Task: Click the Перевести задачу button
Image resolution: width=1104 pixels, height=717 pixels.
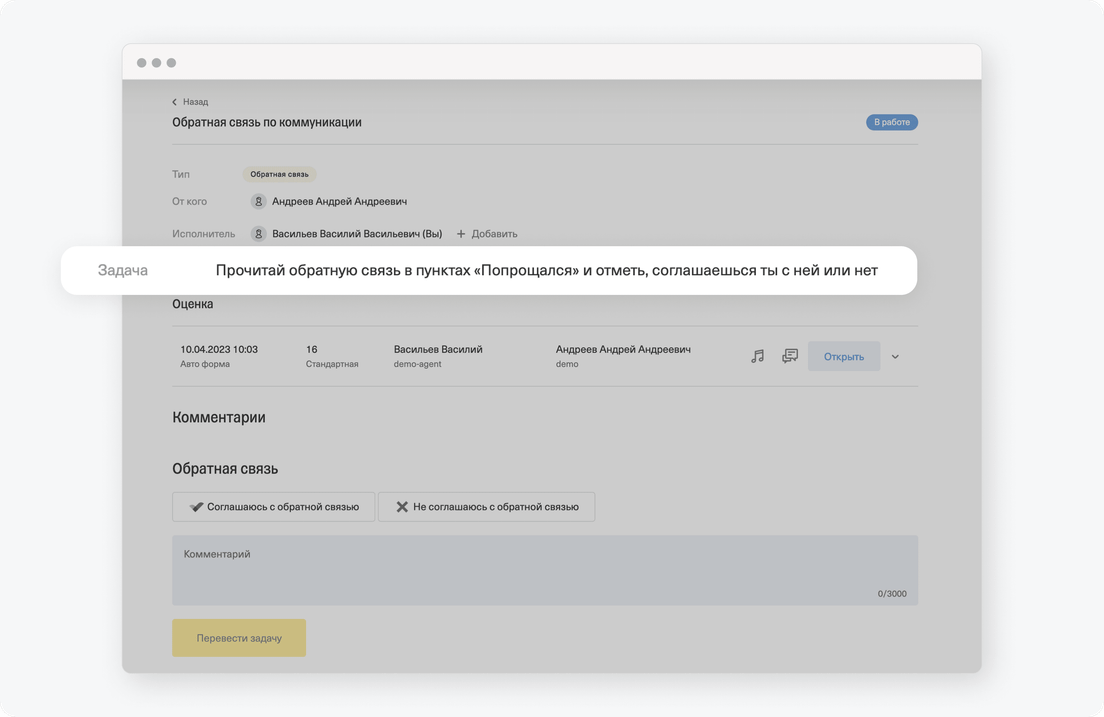Action: (239, 638)
